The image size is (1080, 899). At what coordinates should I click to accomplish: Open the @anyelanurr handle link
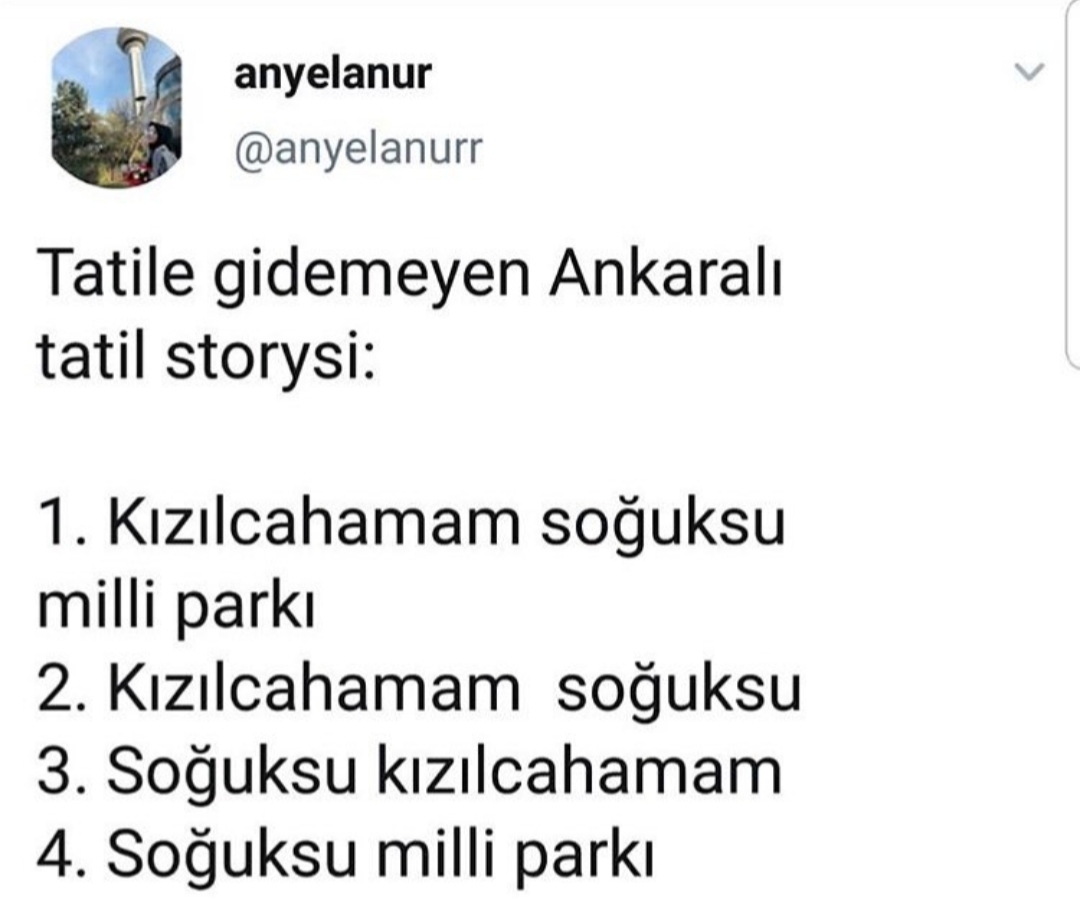pos(358,149)
